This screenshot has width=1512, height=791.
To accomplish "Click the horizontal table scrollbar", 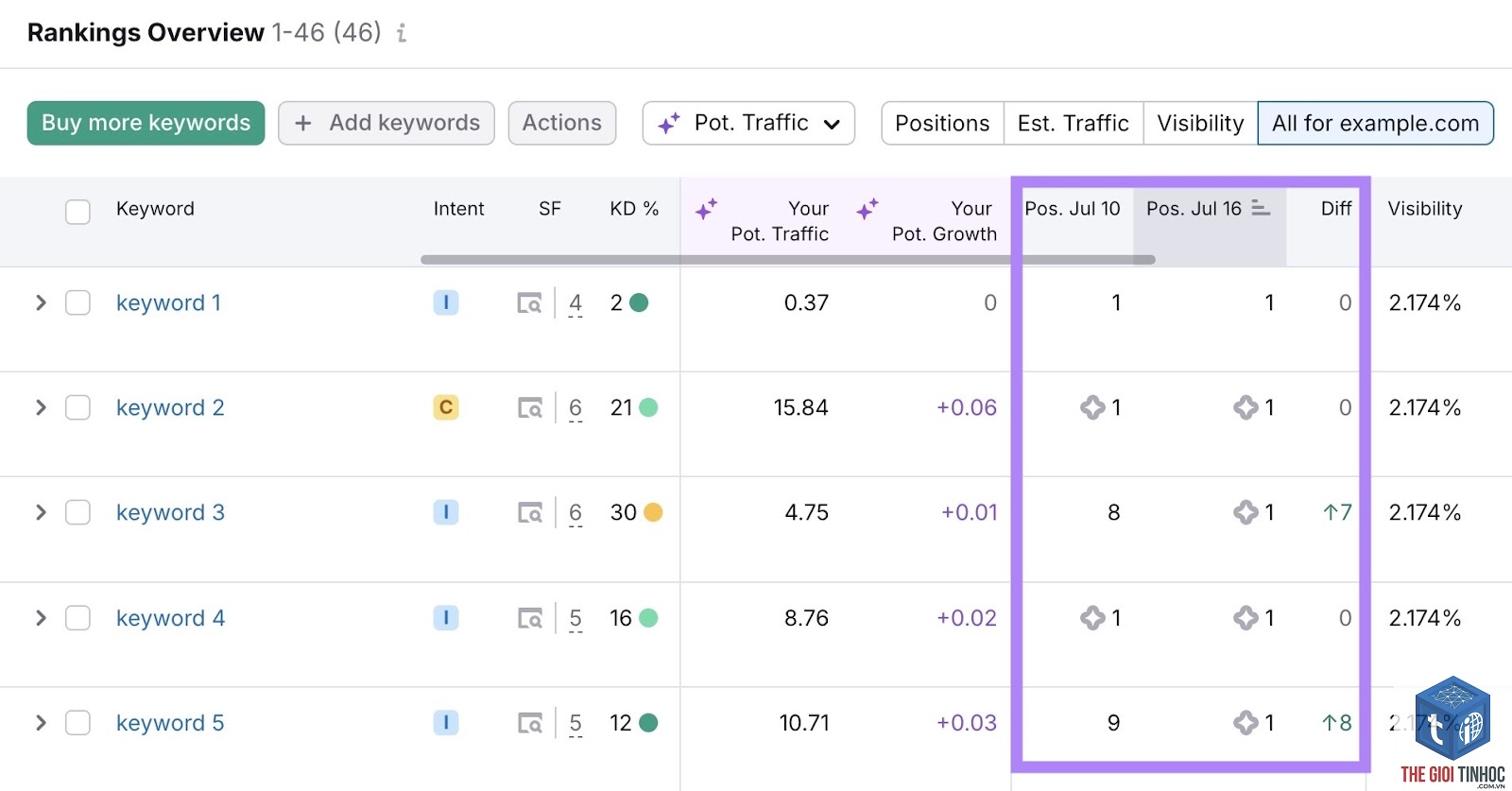I will 788,259.
